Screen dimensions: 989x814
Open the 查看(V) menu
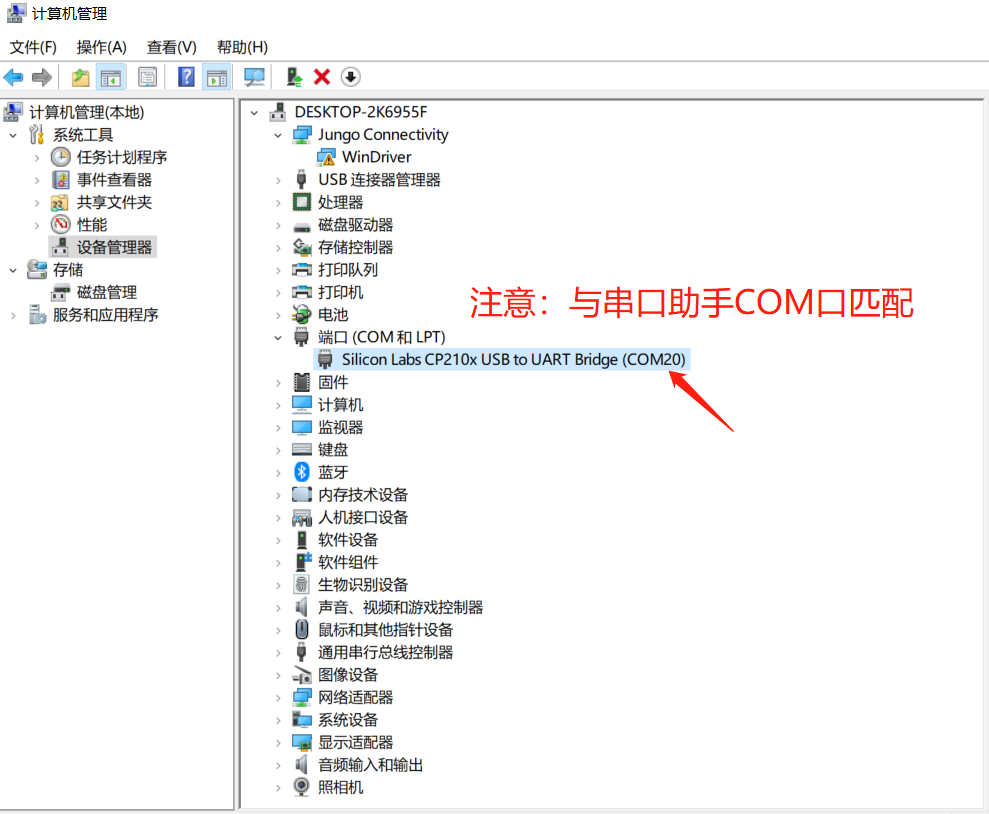172,47
